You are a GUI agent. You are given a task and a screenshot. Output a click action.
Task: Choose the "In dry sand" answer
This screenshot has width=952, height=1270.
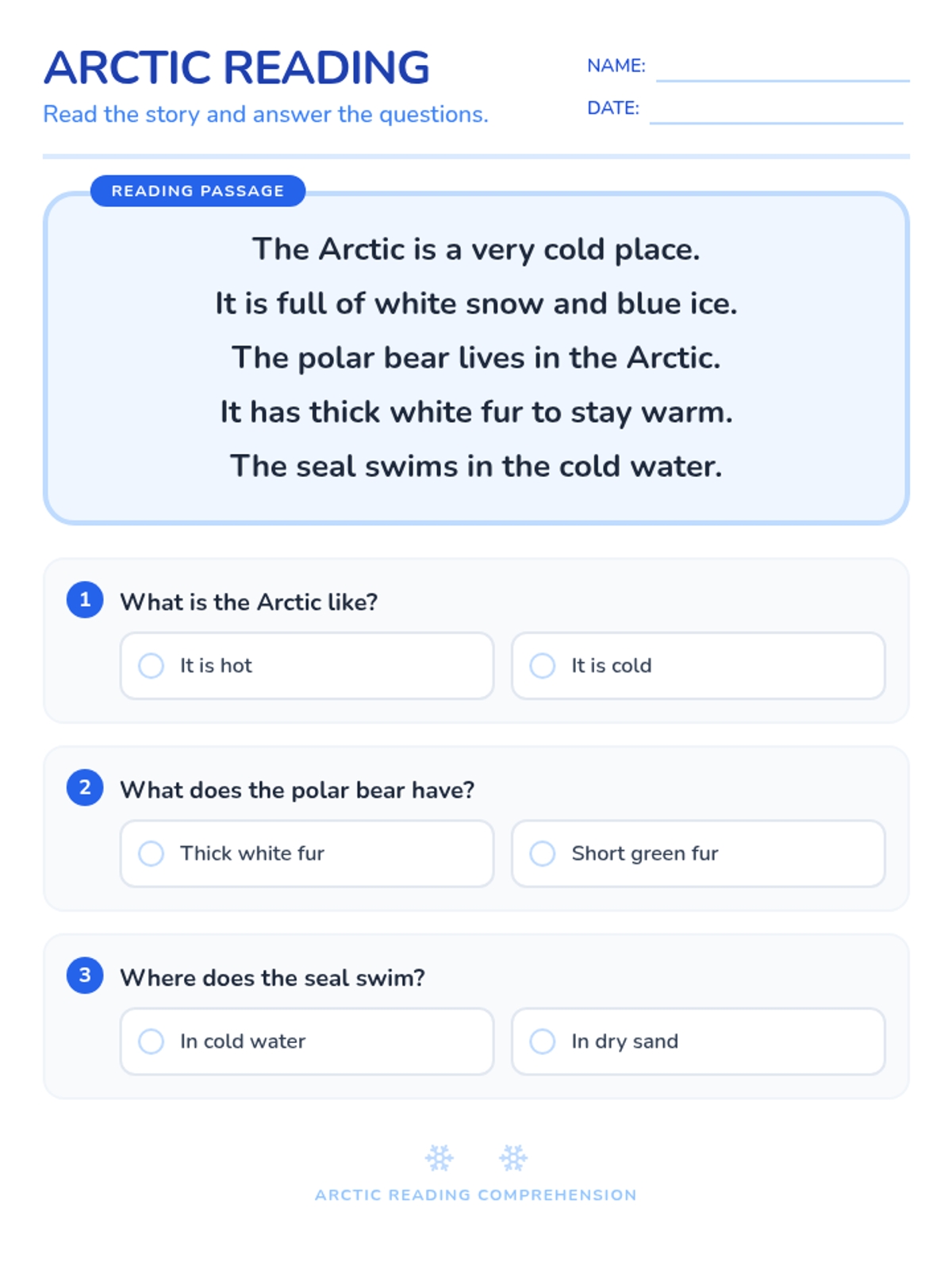543,1041
